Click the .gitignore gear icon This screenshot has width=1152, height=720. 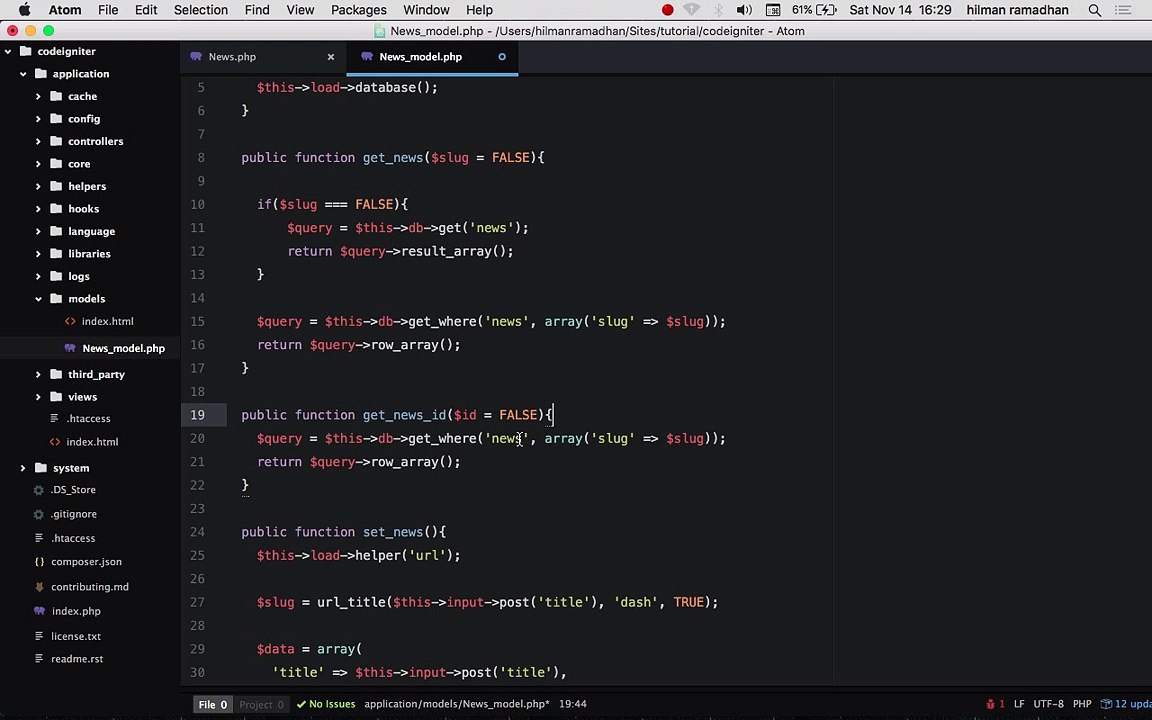39,514
